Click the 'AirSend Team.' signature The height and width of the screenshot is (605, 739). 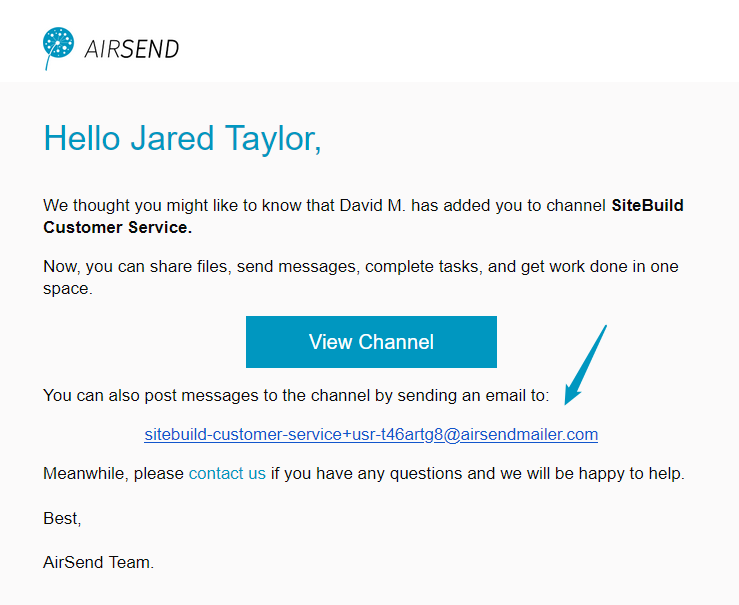[99, 562]
